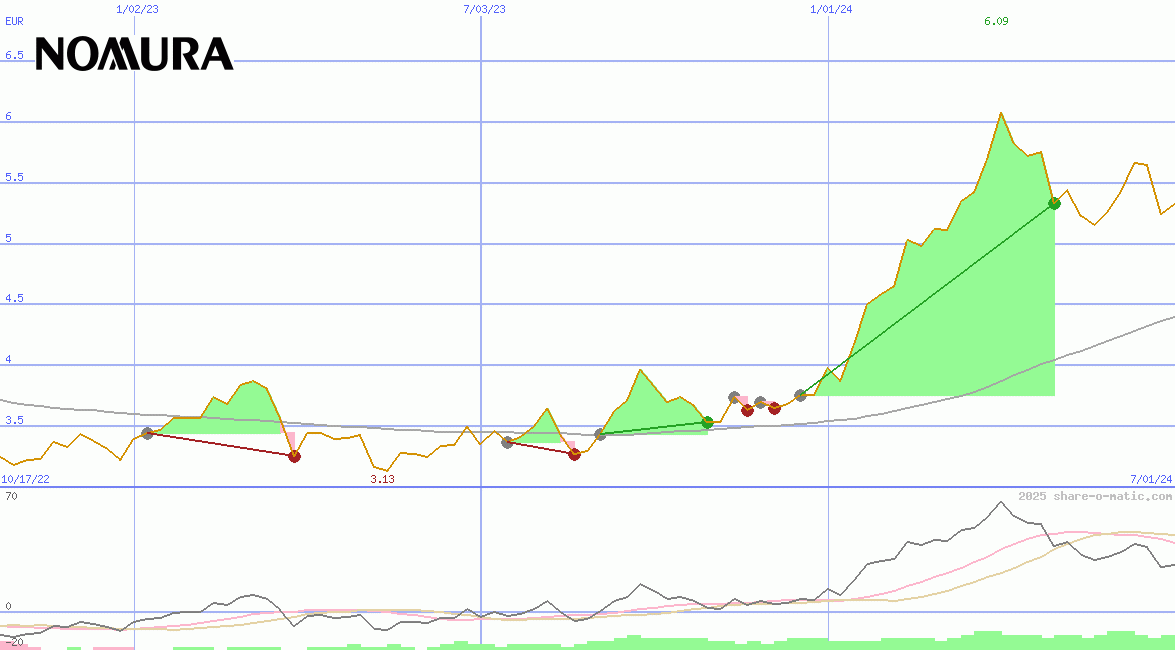Click the NOMURA logo
Image resolution: width=1175 pixels, height=650 pixels.
134,54
